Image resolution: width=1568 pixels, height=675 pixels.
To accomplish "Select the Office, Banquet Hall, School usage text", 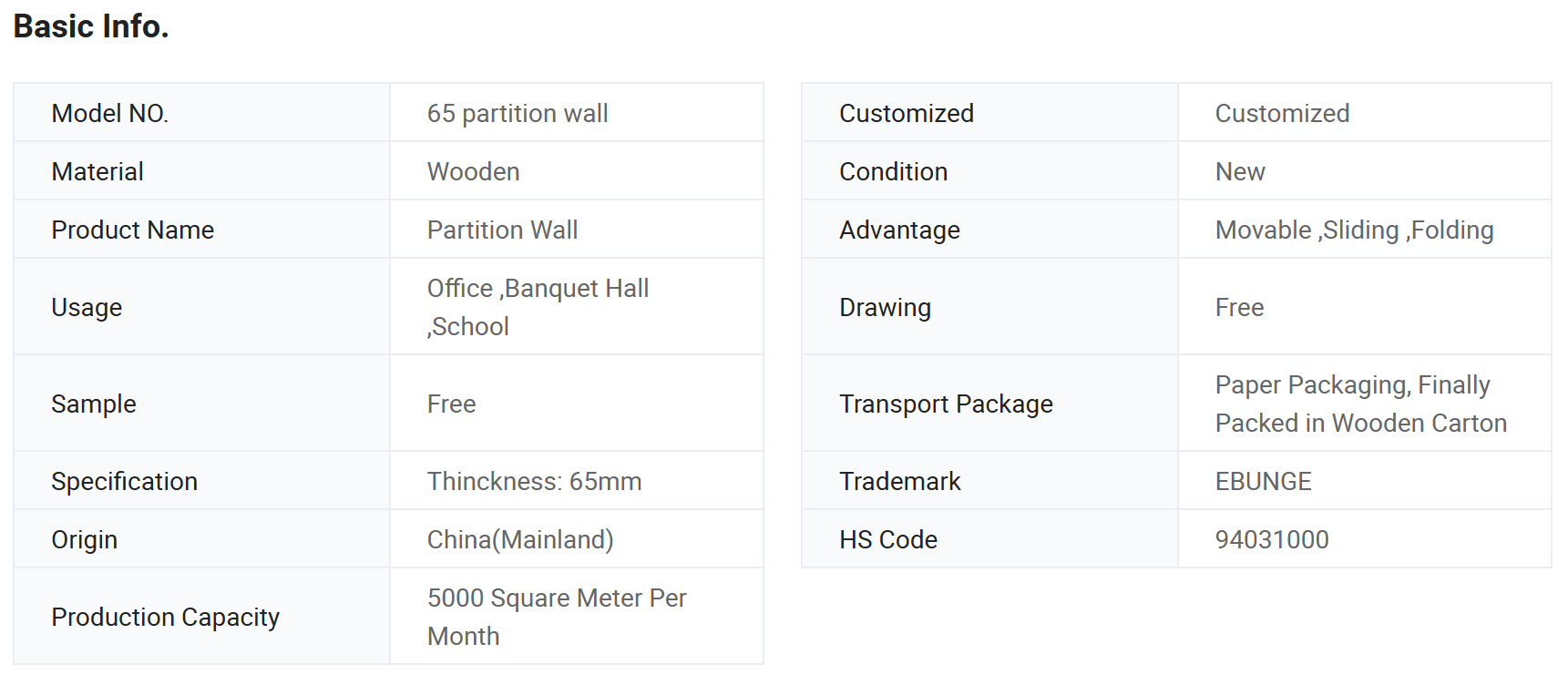I will [538, 307].
